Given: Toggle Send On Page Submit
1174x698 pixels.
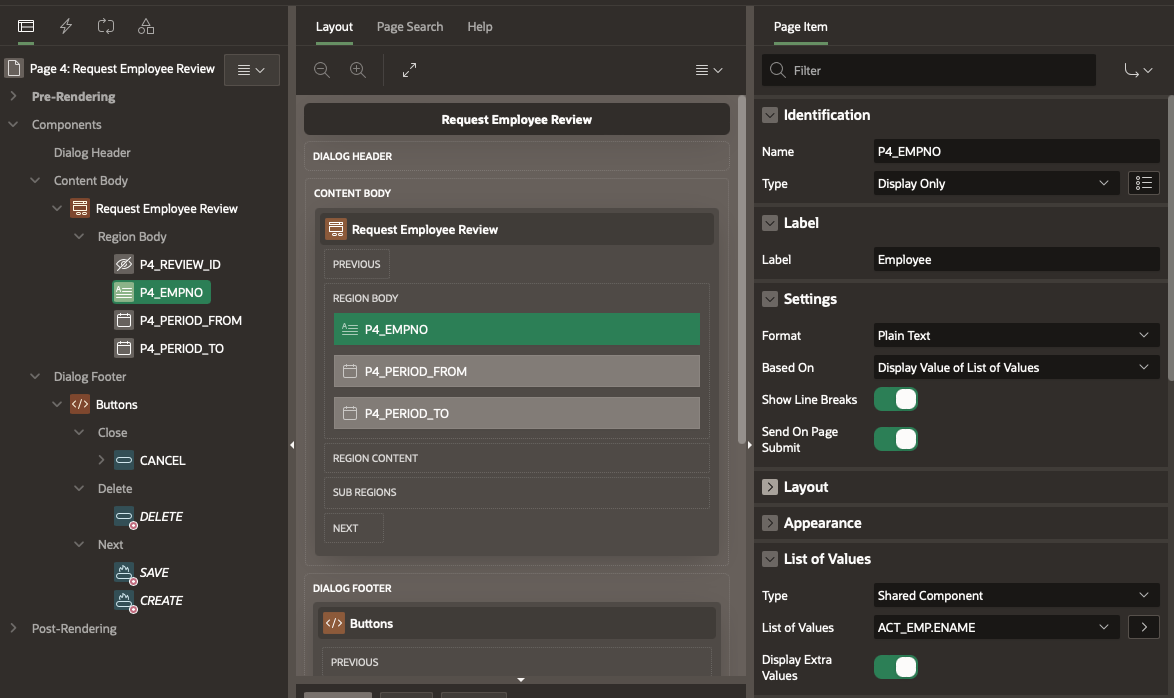Looking at the screenshot, I should point(895,439).
